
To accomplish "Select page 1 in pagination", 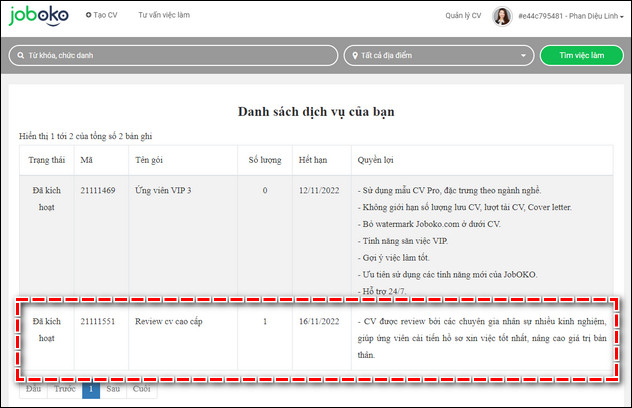I will pyautogui.click(x=91, y=388).
